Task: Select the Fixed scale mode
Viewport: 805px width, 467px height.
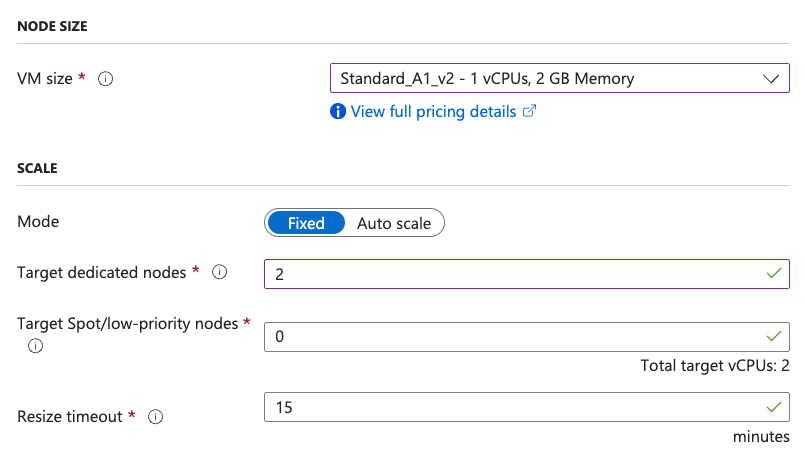Action: [x=306, y=223]
